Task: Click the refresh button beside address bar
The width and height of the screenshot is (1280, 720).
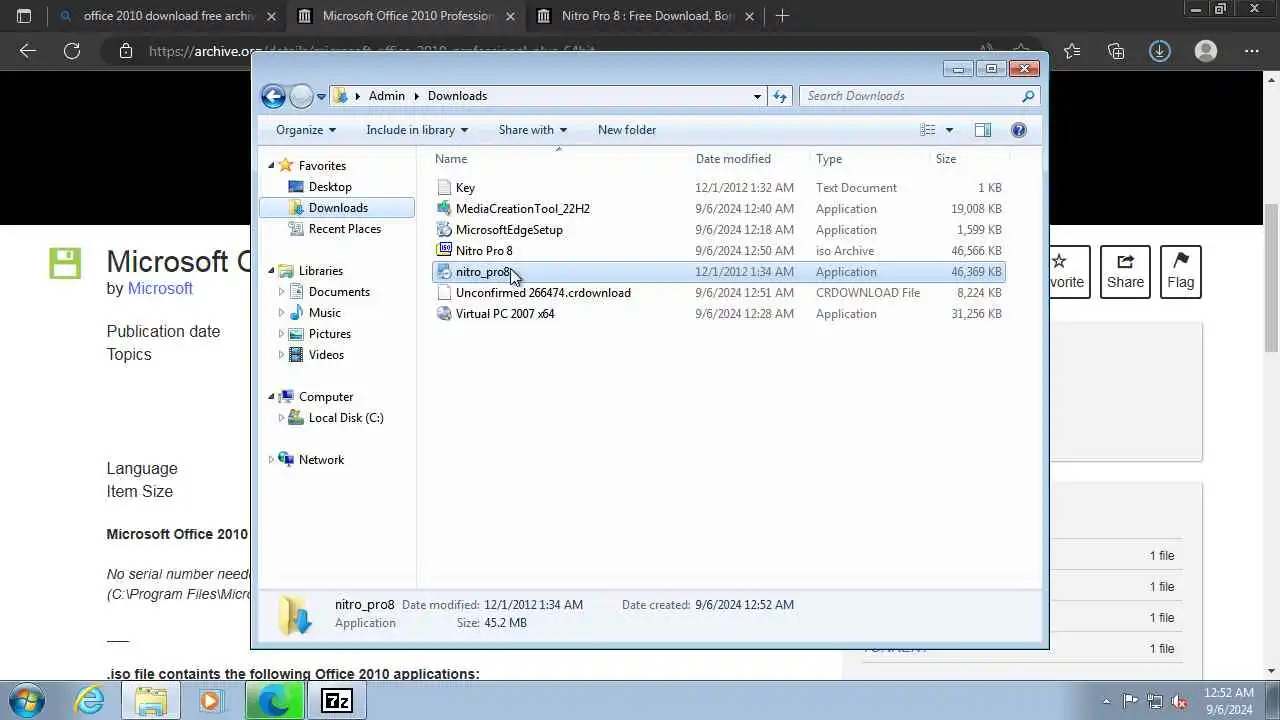Action: pyautogui.click(x=780, y=96)
